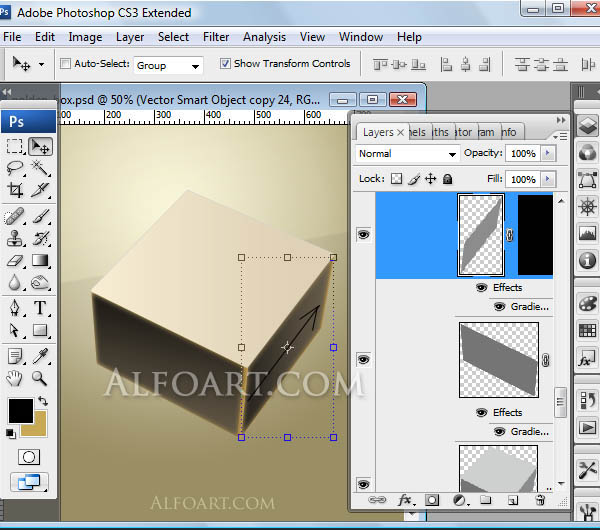This screenshot has width=600, height=530.
Task: Collapse the Layers panel group arrows
Action: pos(561,120)
